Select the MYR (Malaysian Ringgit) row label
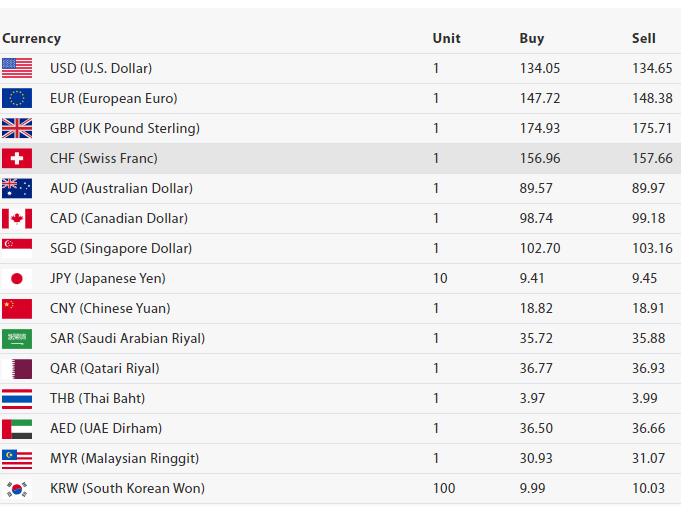The height and width of the screenshot is (506, 681). [x=125, y=458]
